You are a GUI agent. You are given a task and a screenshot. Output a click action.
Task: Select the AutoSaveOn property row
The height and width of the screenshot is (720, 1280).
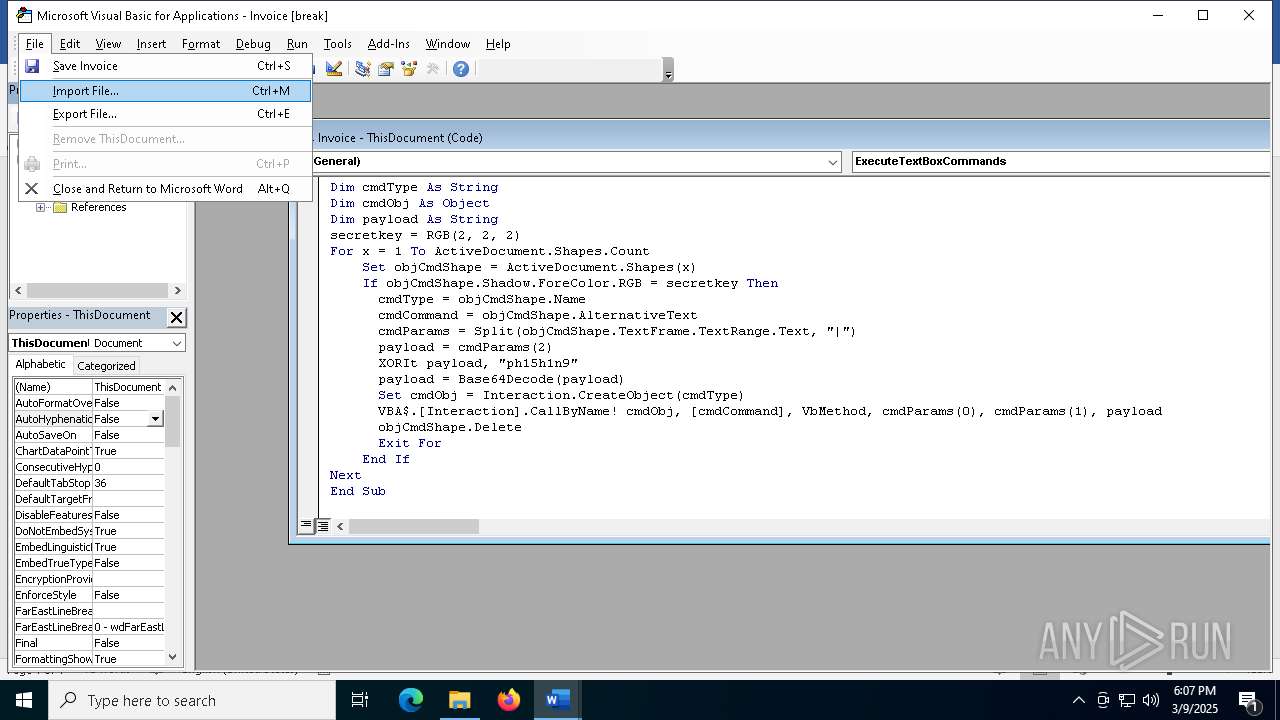click(x=88, y=435)
